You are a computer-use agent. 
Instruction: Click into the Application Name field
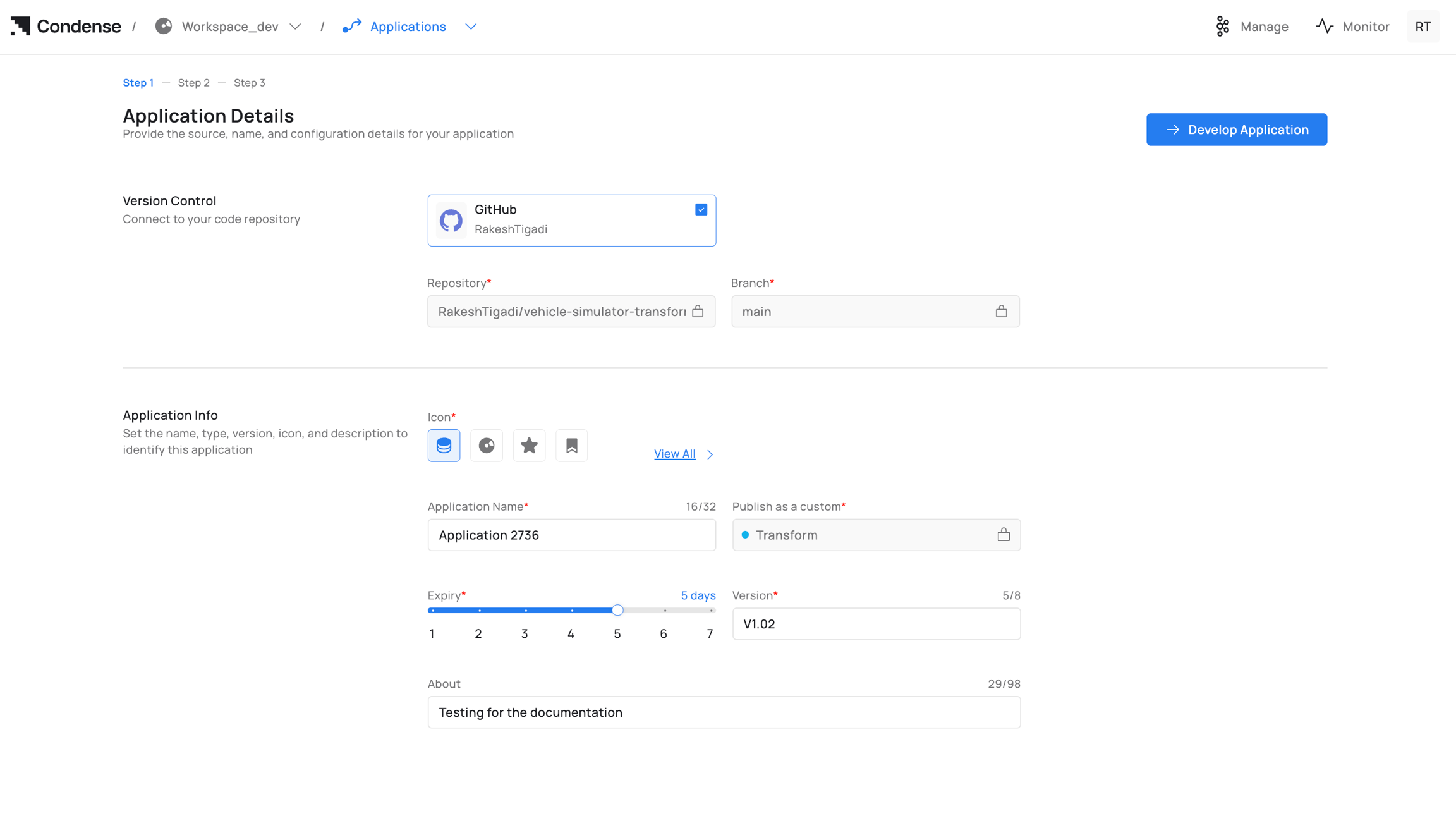[x=571, y=535]
